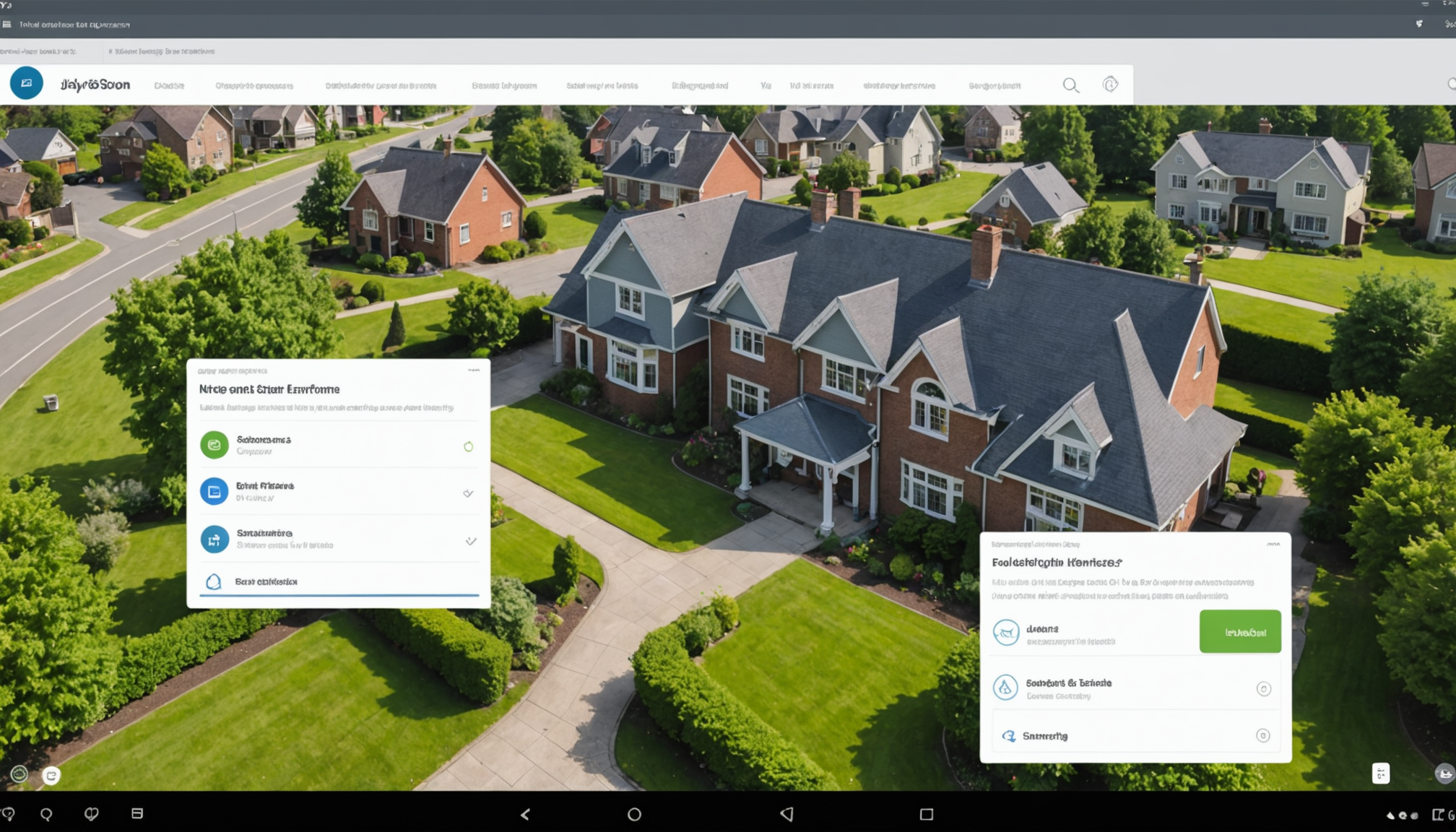Click the droplet circle icon in right panel
Screen dimensions: 1456x832
1005,688
